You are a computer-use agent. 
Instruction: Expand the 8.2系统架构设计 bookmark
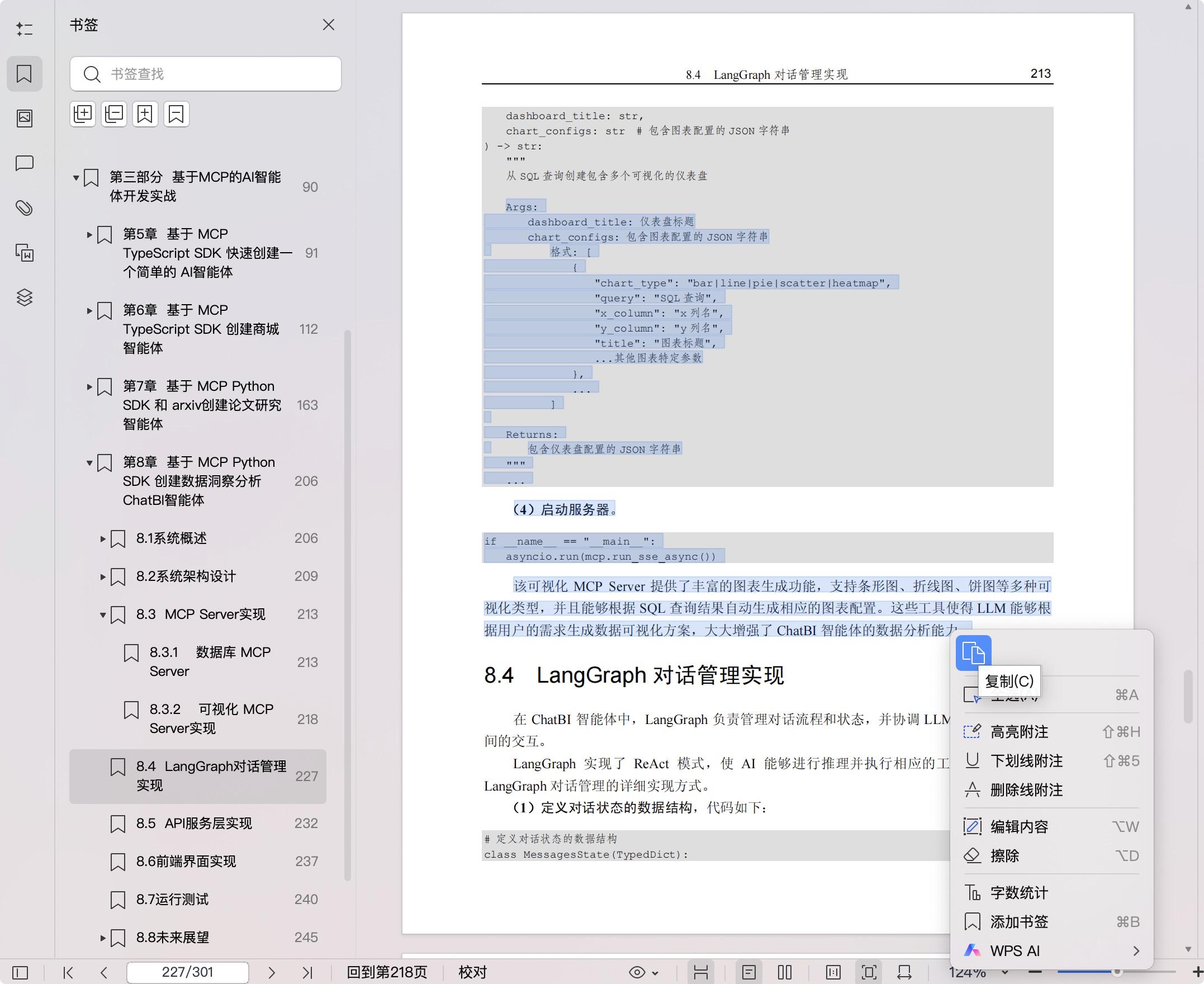103,576
